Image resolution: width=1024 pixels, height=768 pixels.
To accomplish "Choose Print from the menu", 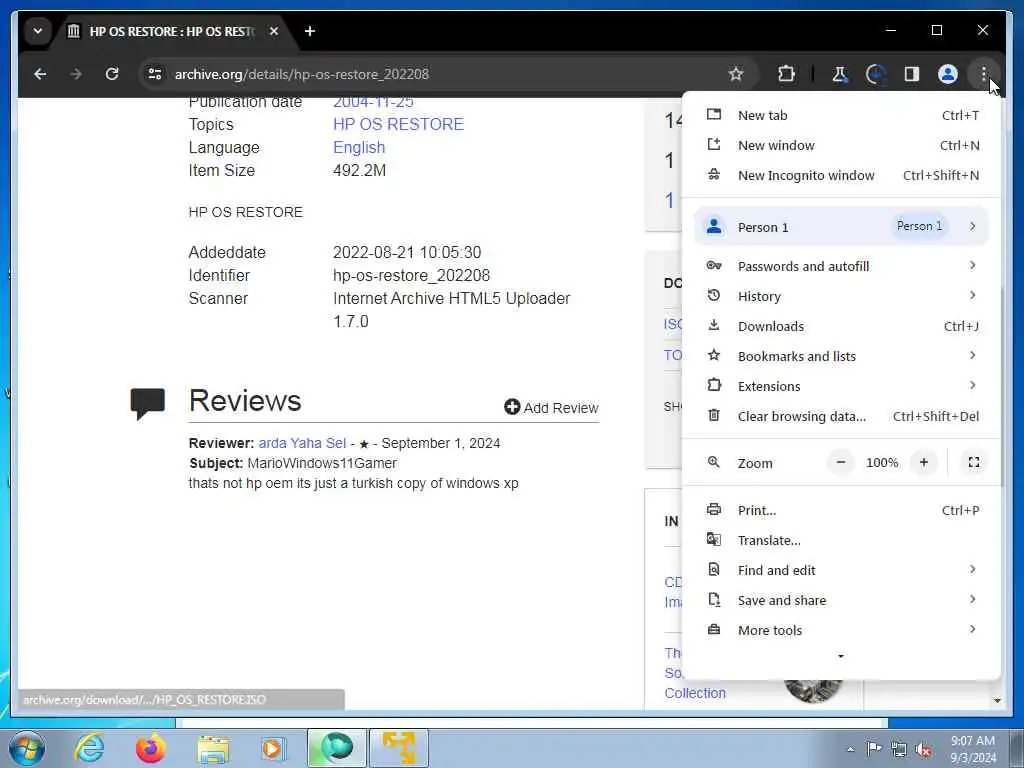I will pos(842,510).
